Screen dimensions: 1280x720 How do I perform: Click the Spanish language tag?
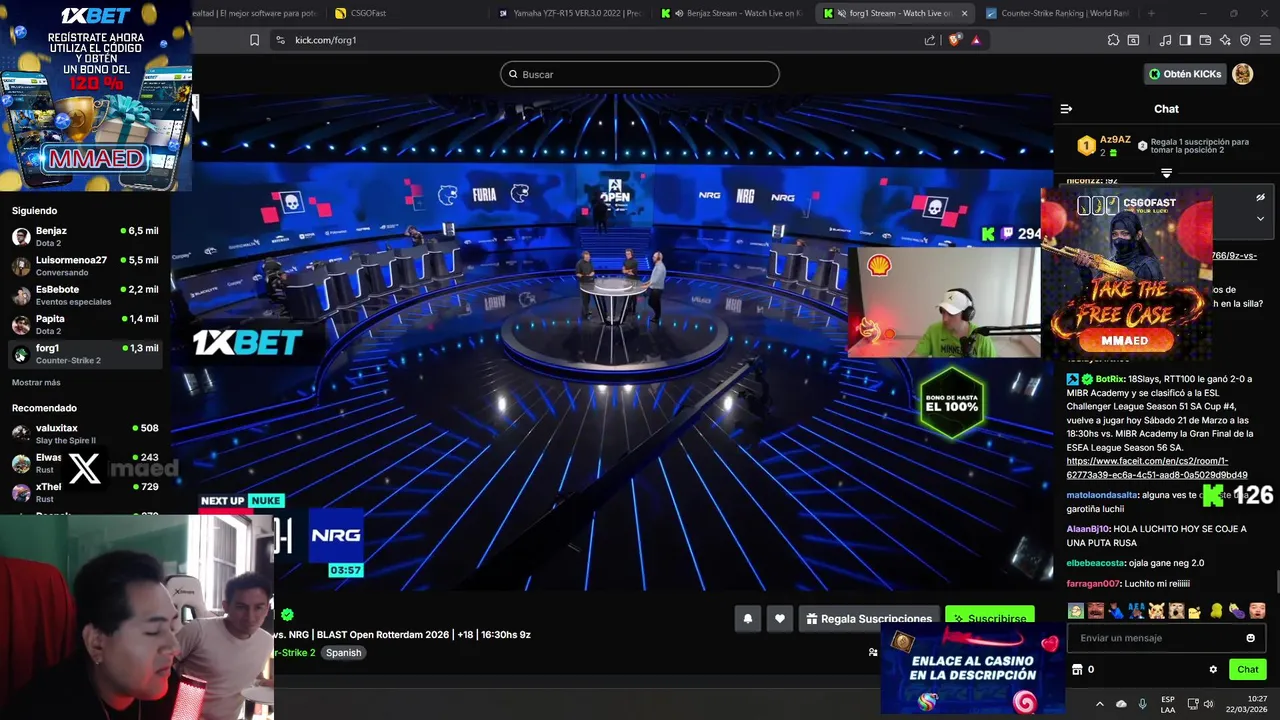(343, 653)
